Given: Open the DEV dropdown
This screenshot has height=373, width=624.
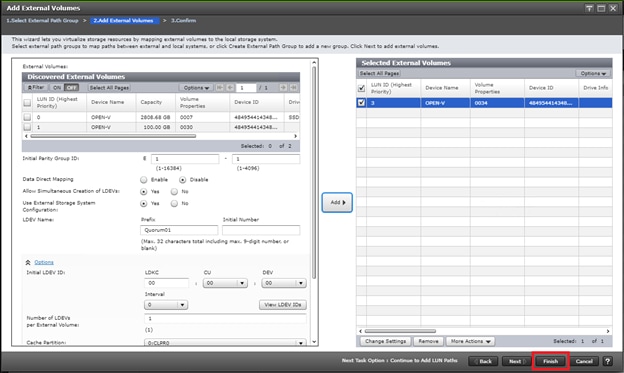Looking at the screenshot, I should point(284,283).
